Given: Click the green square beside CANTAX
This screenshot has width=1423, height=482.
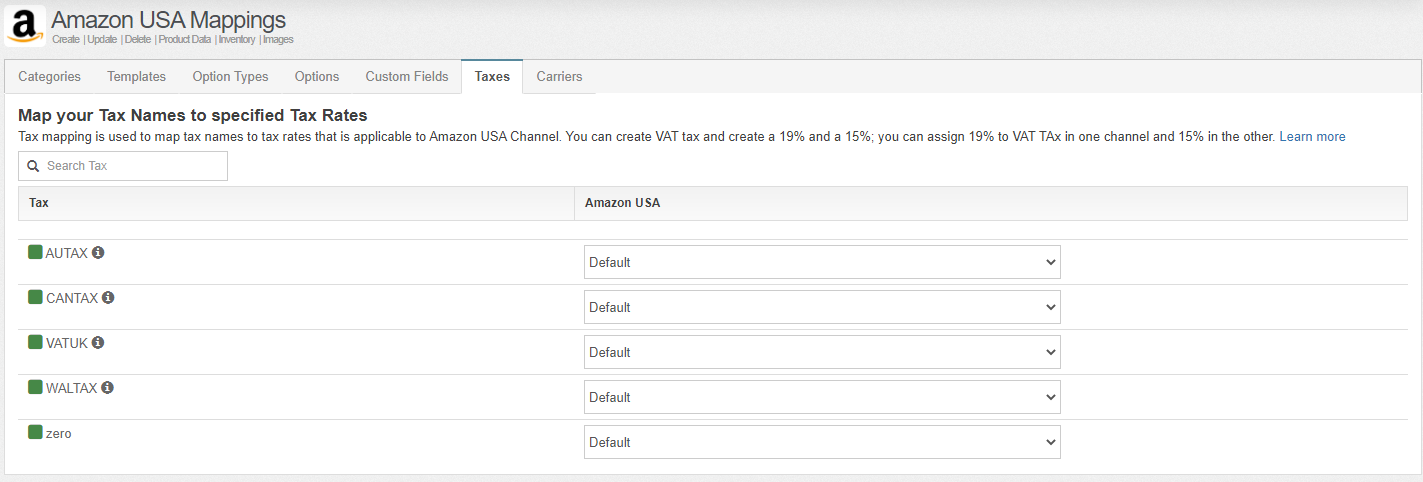Looking at the screenshot, I should (35, 297).
